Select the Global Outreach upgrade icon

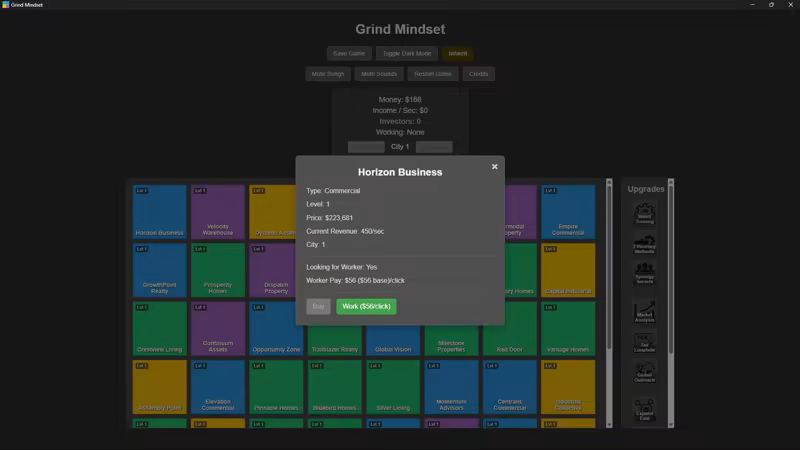[644, 373]
